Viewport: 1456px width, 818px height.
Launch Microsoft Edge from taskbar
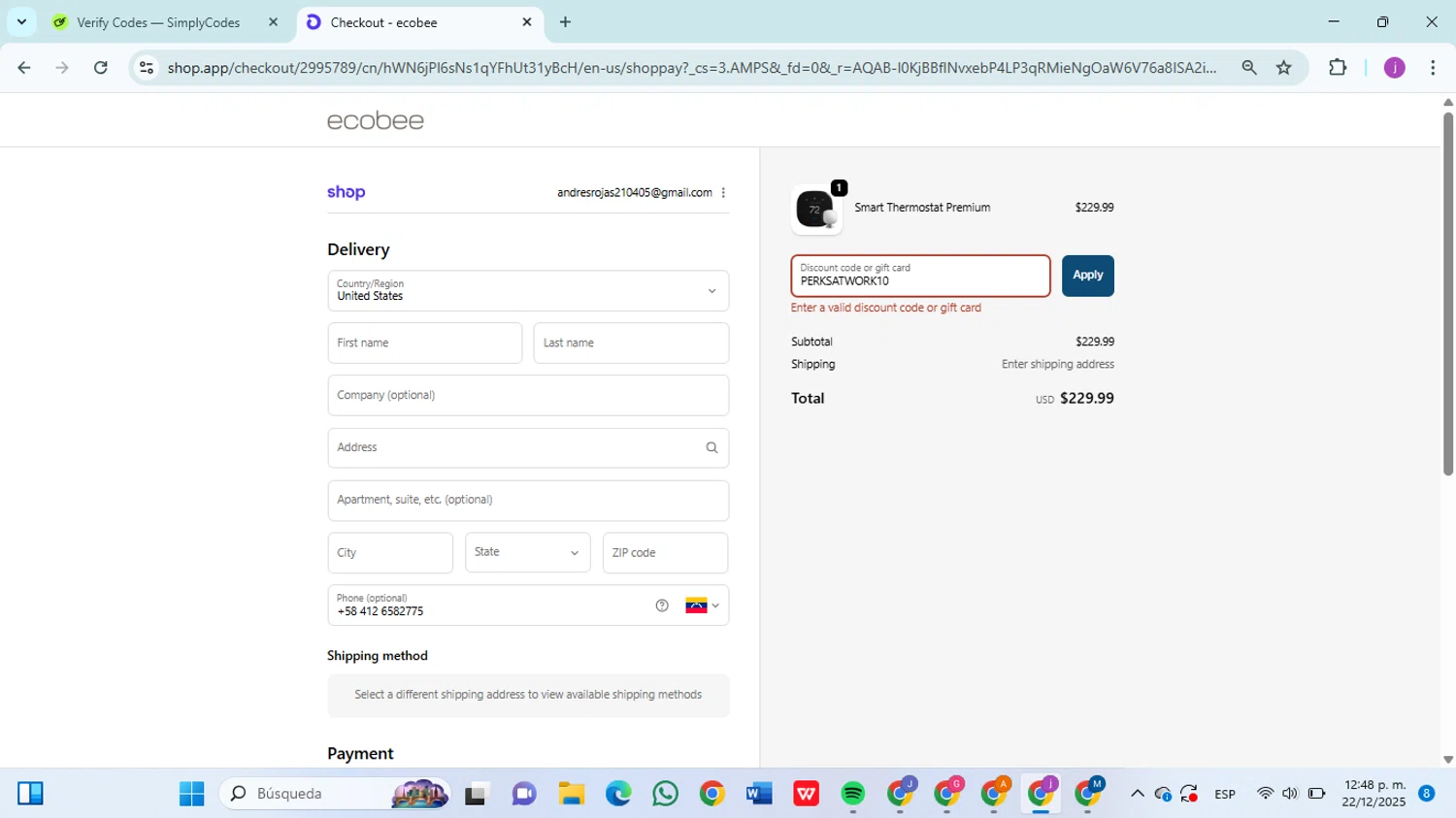coord(618,794)
